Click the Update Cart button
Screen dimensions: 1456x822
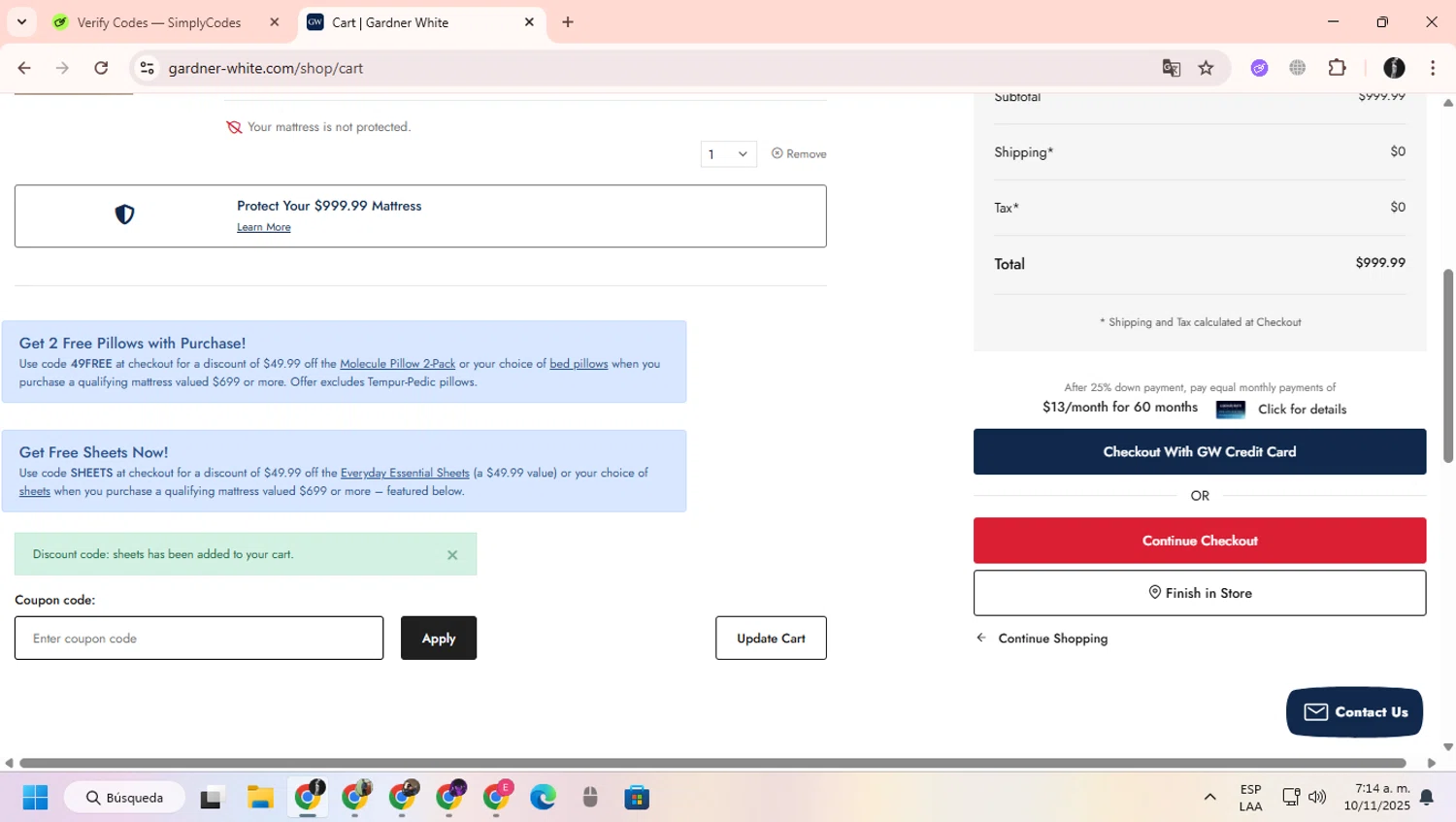coord(771,638)
